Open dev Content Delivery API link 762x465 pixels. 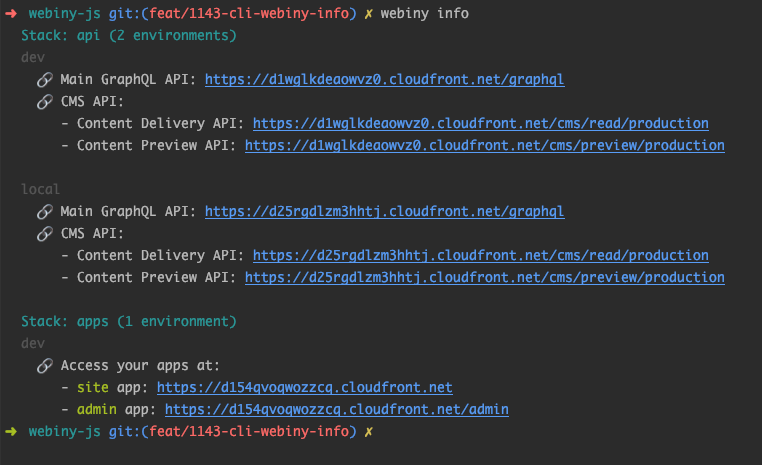tap(480, 123)
